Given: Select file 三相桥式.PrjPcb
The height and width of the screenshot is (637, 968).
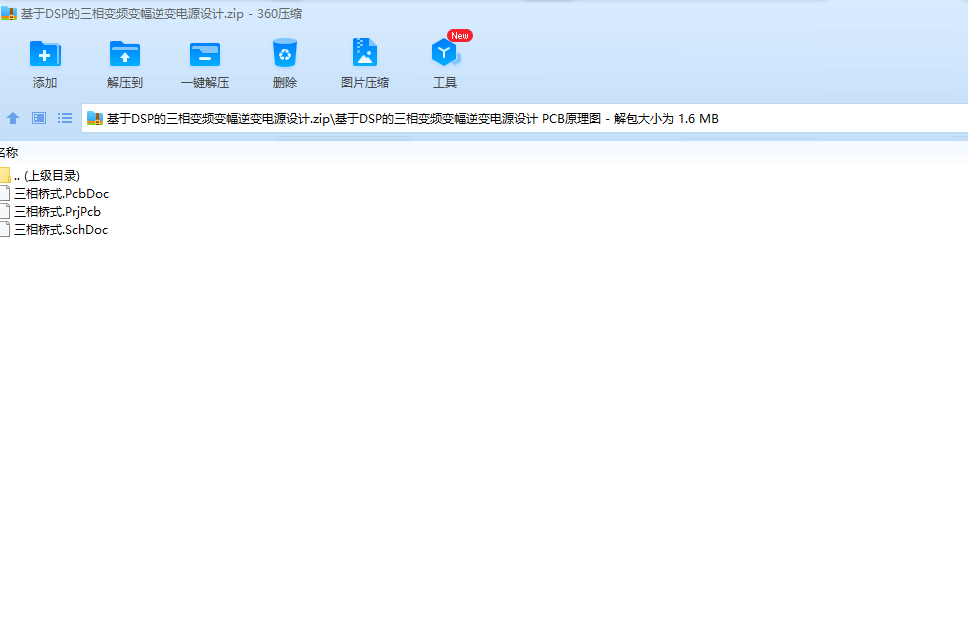Looking at the screenshot, I should tap(57, 212).
